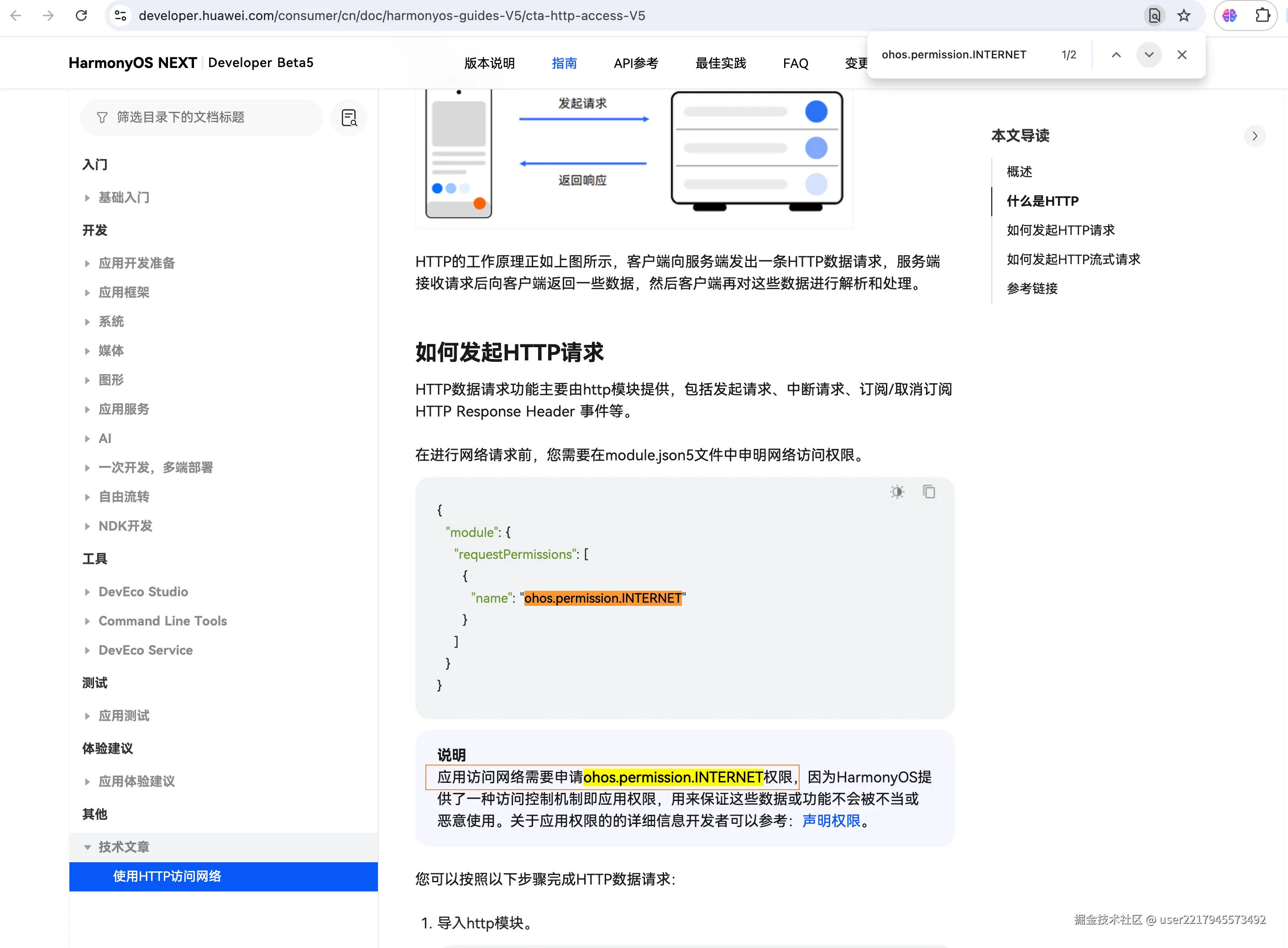1288x948 pixels.
Task: Follow the 声明权限 link
Action: click(x=831, y=821)
